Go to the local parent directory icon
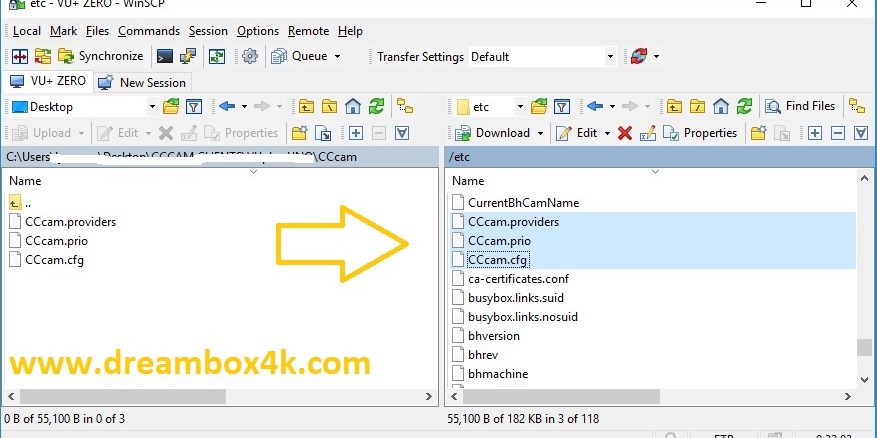The height and width of the screenshot is (438, 877). 306,106
